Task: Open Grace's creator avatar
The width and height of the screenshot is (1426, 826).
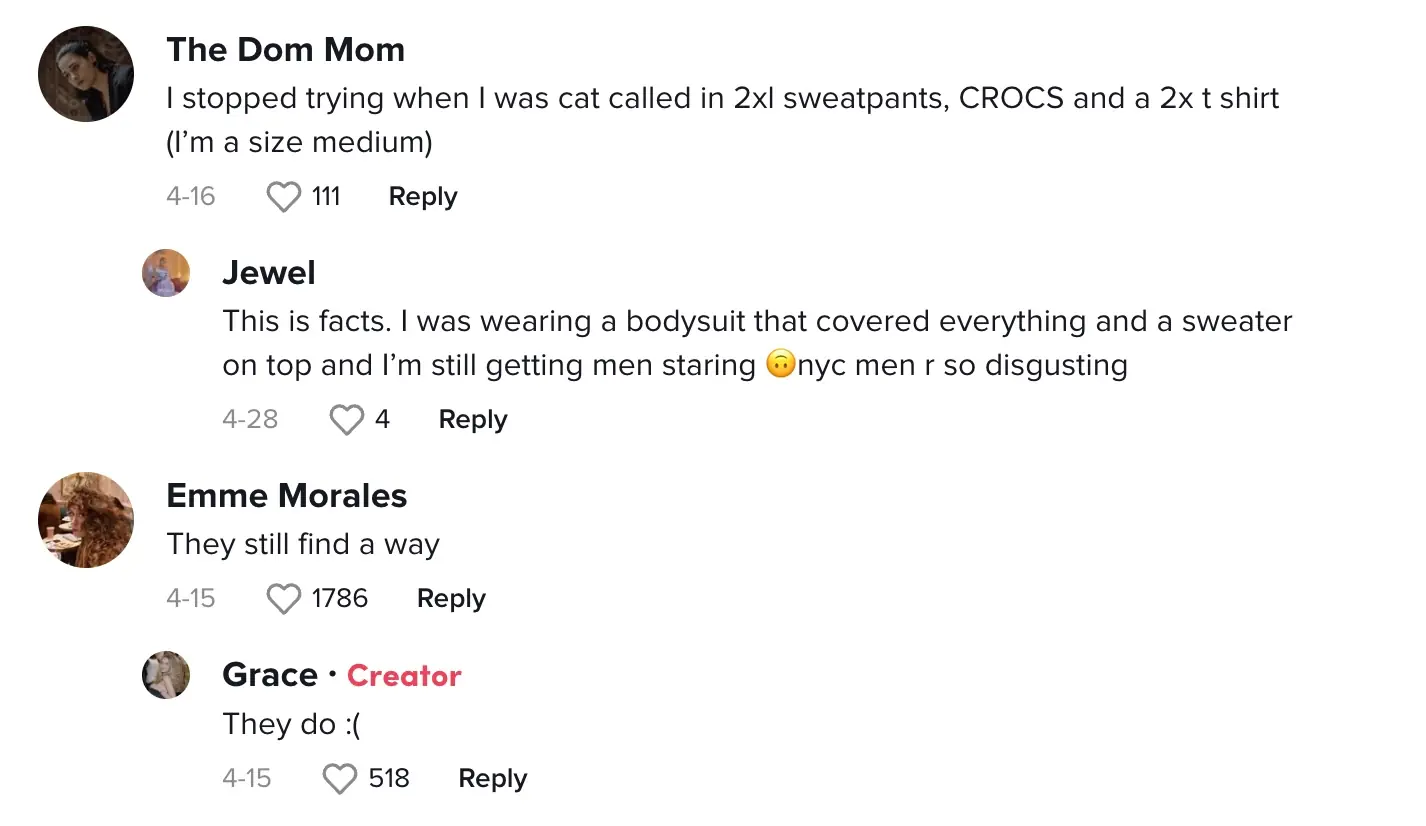Action: click(166, 675)
